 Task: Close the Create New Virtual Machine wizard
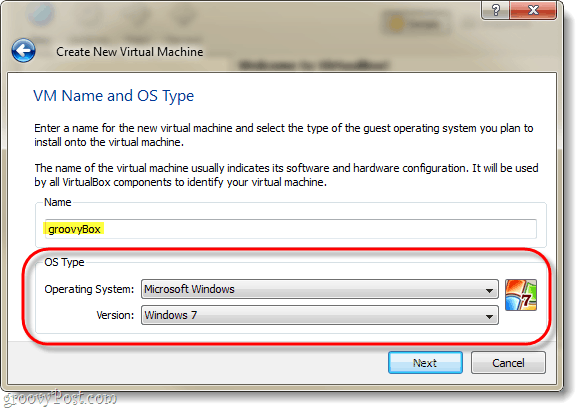[533, 10]
